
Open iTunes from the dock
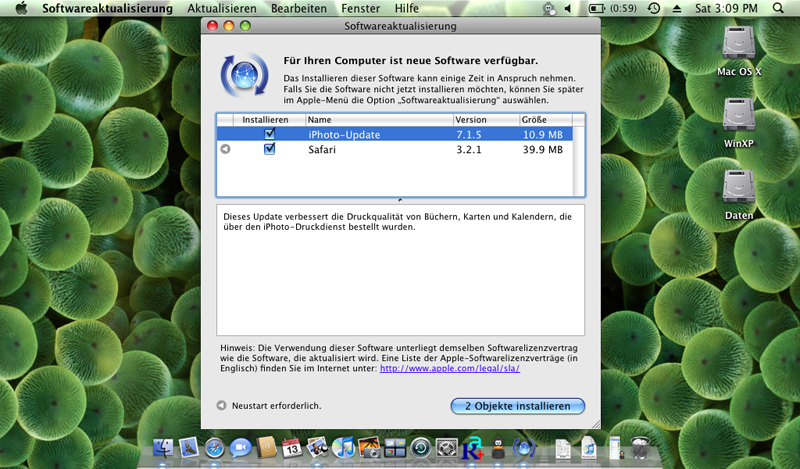(x=343, y=449)
